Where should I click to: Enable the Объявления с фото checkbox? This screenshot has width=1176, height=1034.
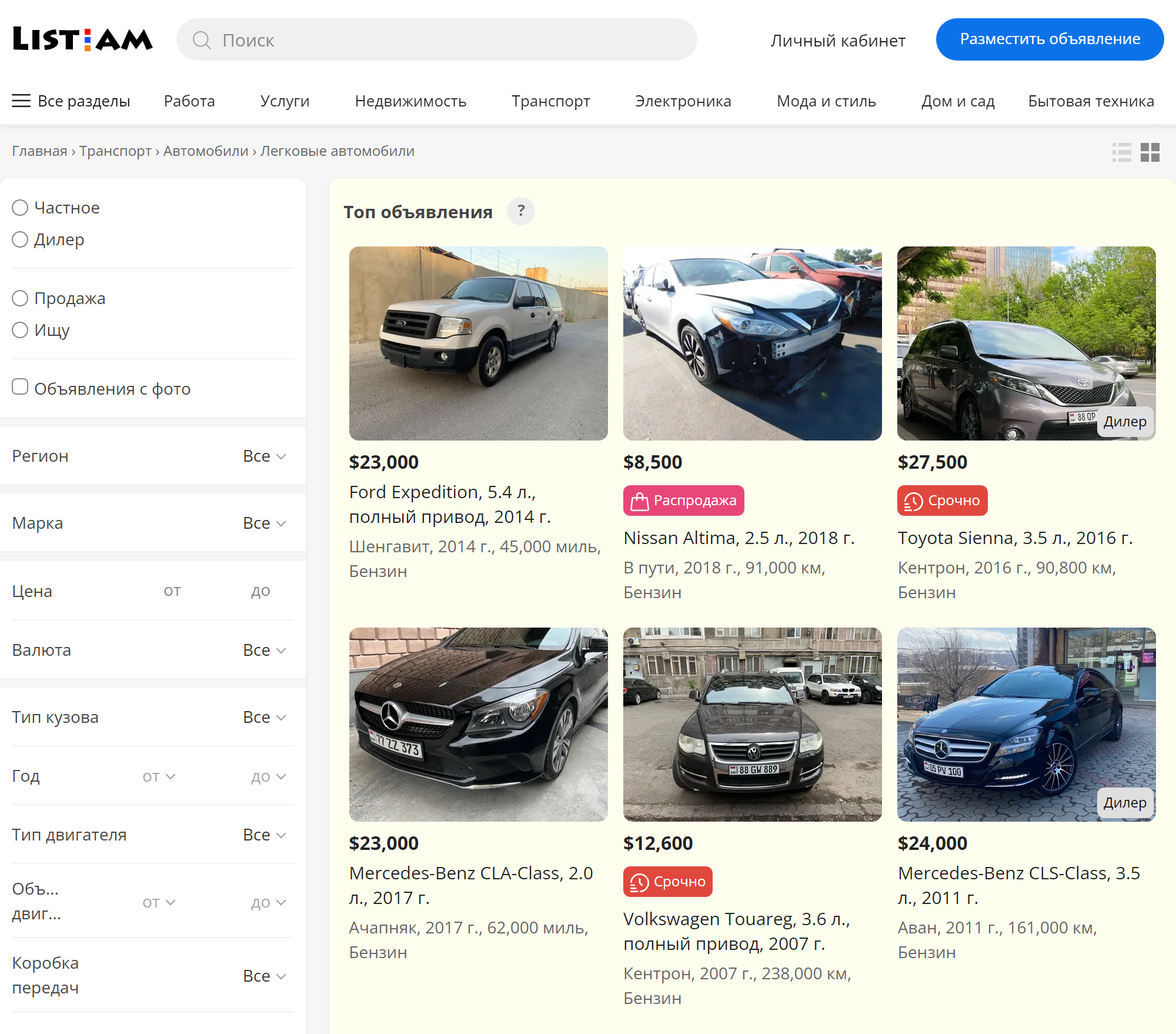pos(20,387)
